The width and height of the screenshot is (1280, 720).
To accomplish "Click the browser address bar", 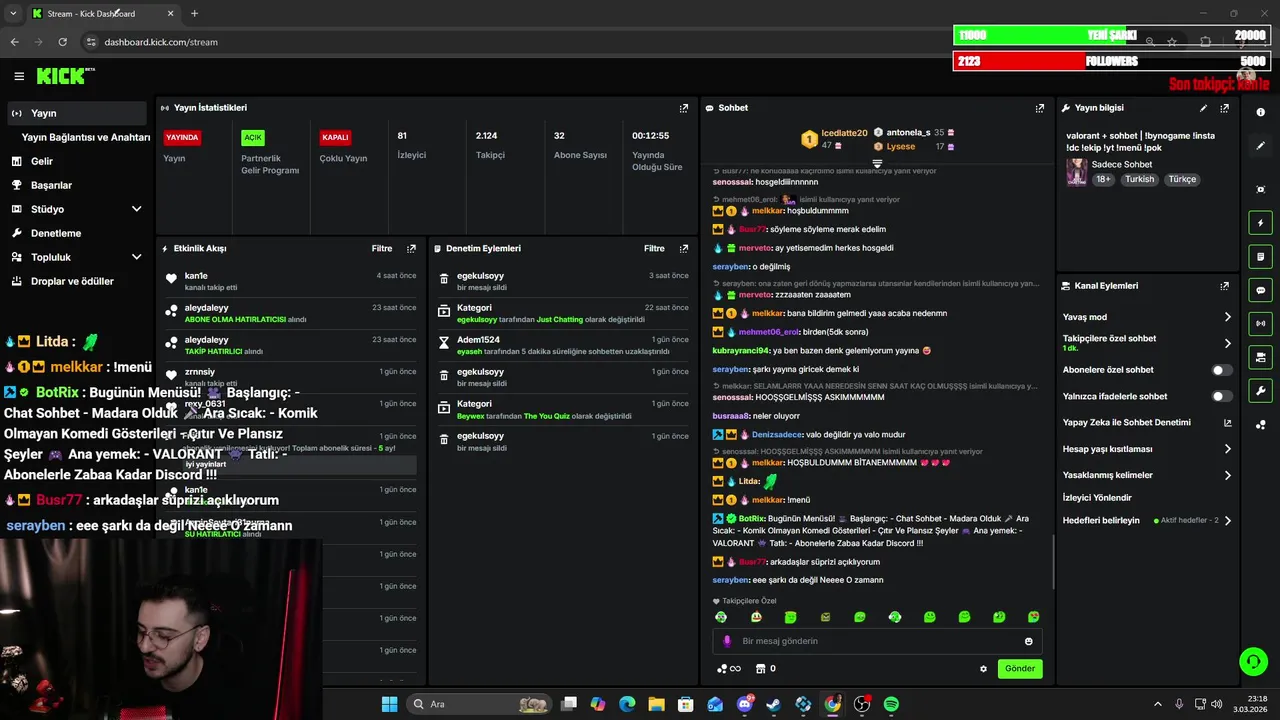I will point(600,42).
